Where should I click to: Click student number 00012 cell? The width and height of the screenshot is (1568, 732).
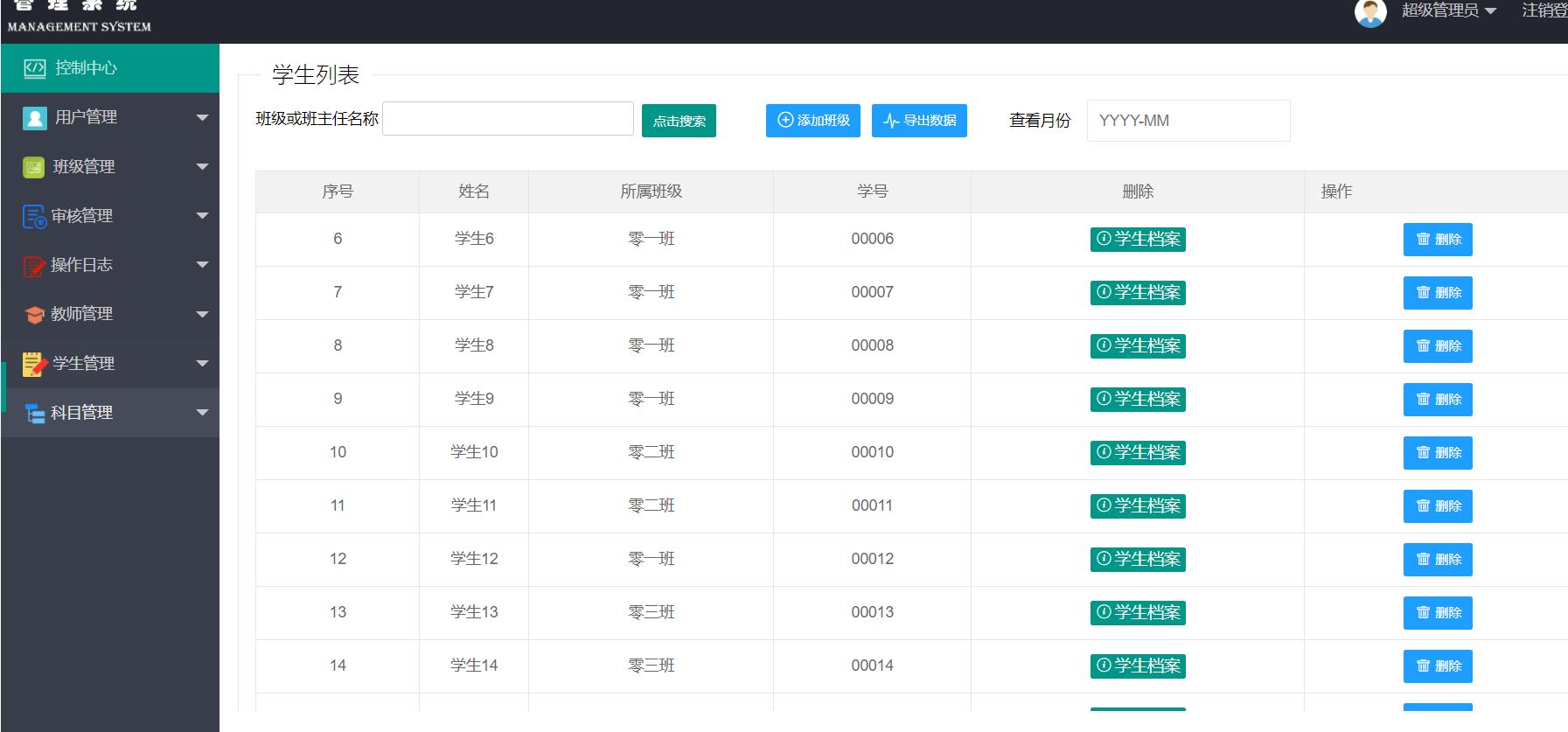873,559
